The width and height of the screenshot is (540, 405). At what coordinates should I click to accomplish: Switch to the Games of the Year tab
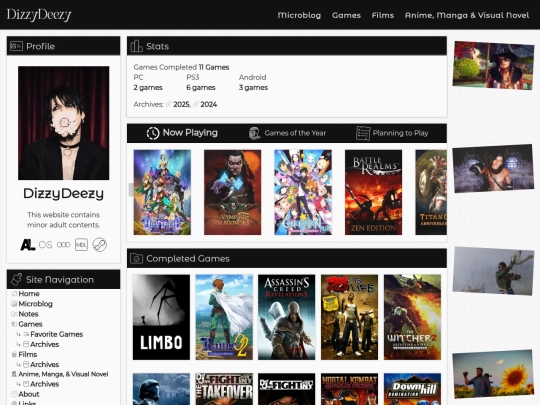[x=287, y=133]
